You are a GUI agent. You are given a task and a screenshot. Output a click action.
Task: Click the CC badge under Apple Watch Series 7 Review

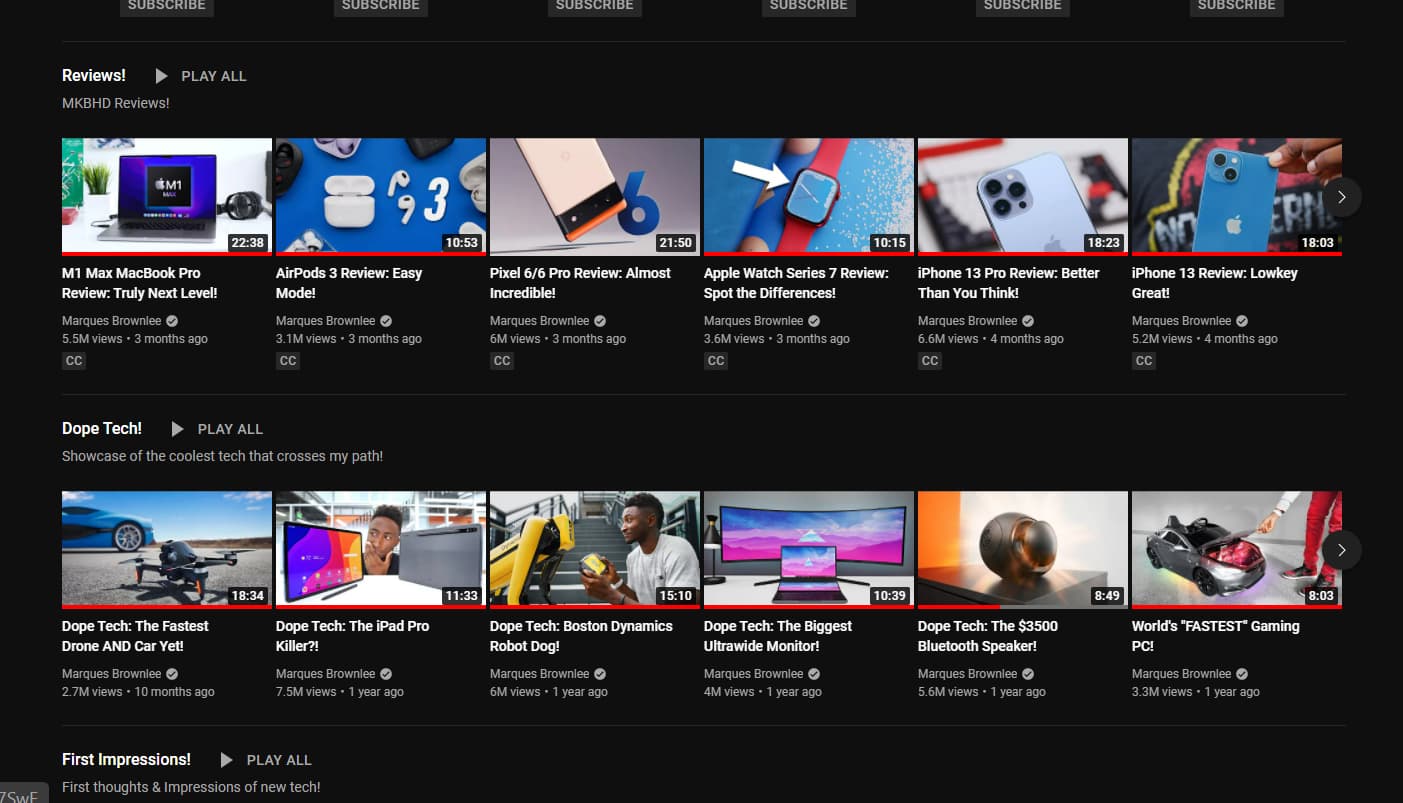(716, 361)
